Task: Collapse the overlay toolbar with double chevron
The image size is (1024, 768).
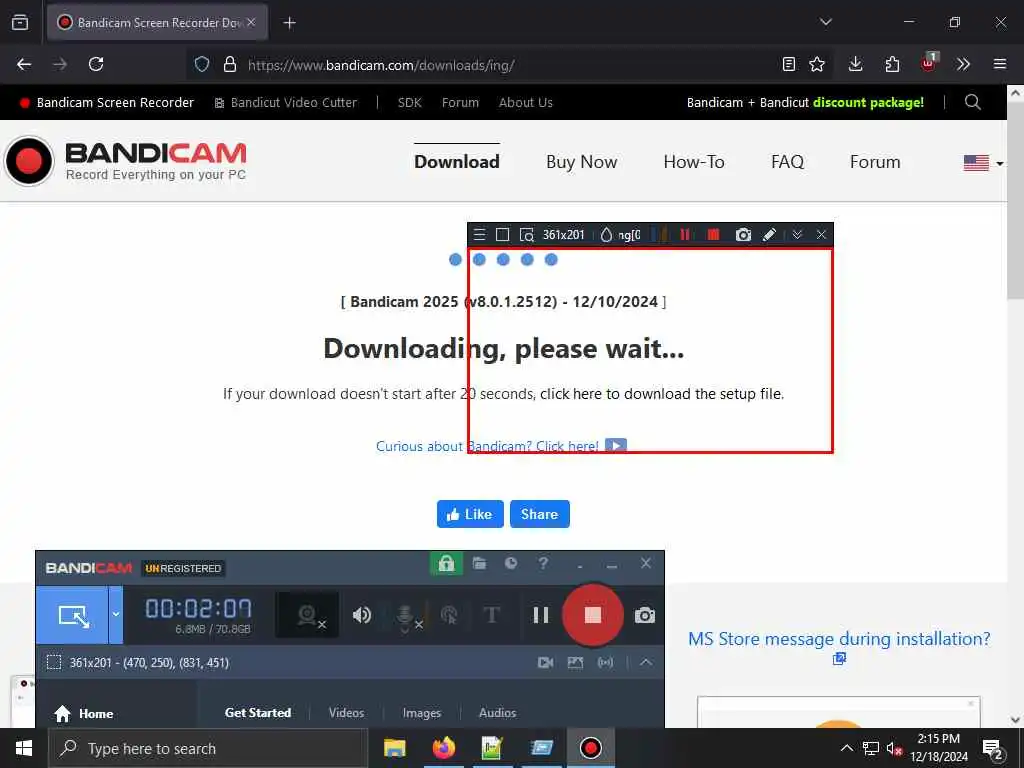Action: (x=797, y=234)
